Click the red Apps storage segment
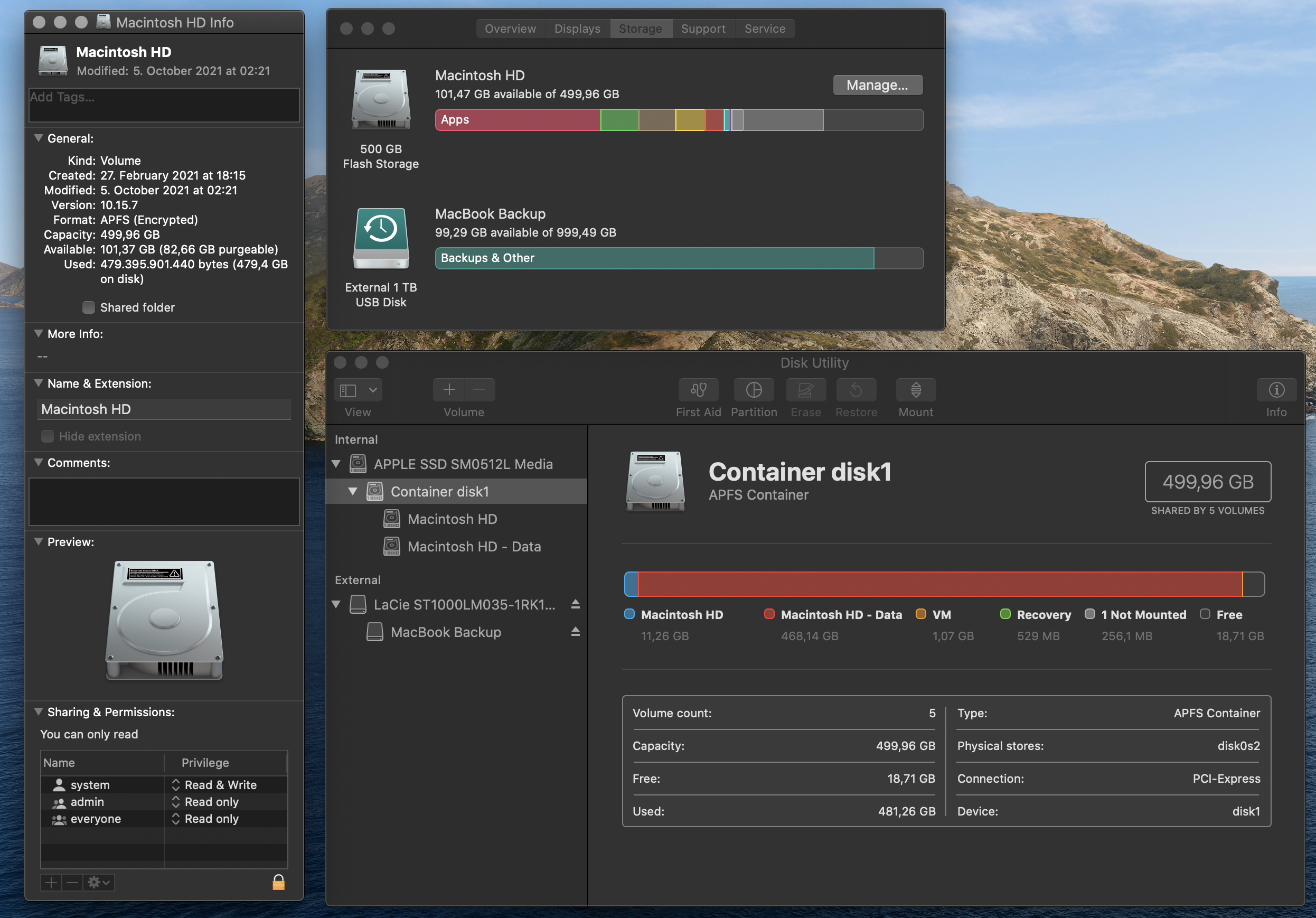The width and height of the screenshot is (1316, 918). [x=517, y=120]
